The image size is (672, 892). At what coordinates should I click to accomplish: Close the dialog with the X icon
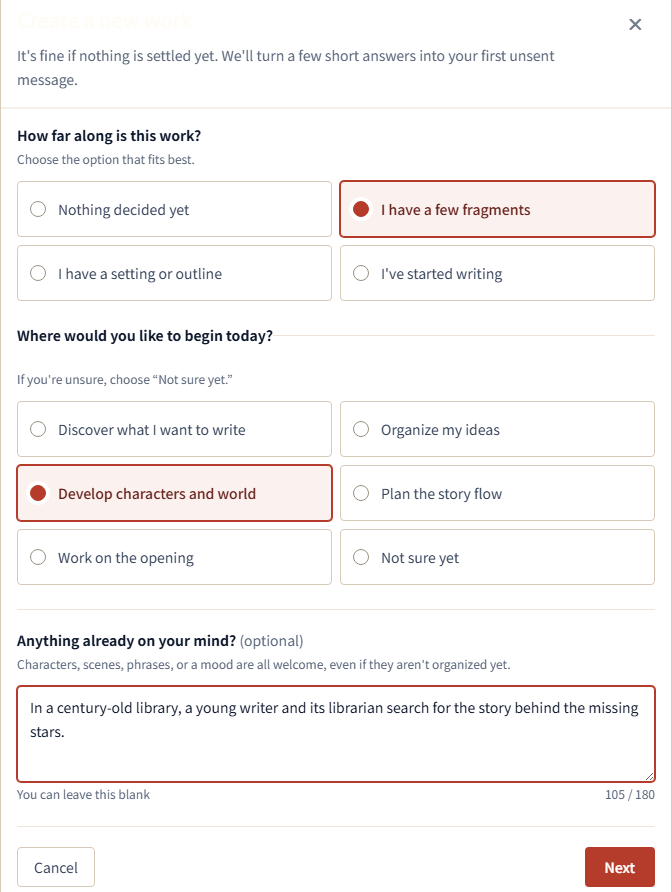click(635, 24)
